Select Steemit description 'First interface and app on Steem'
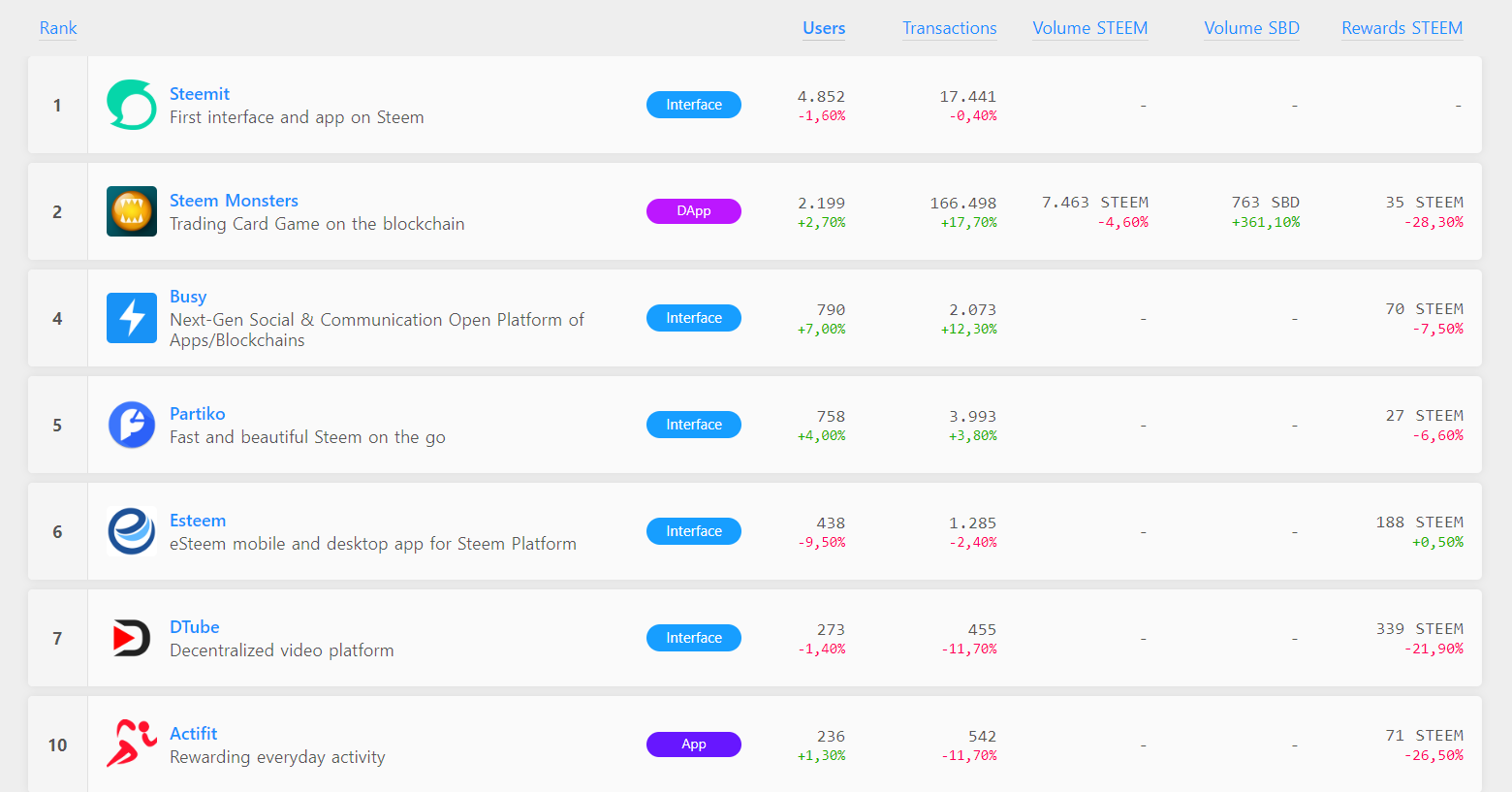 [x=297, y=117]
